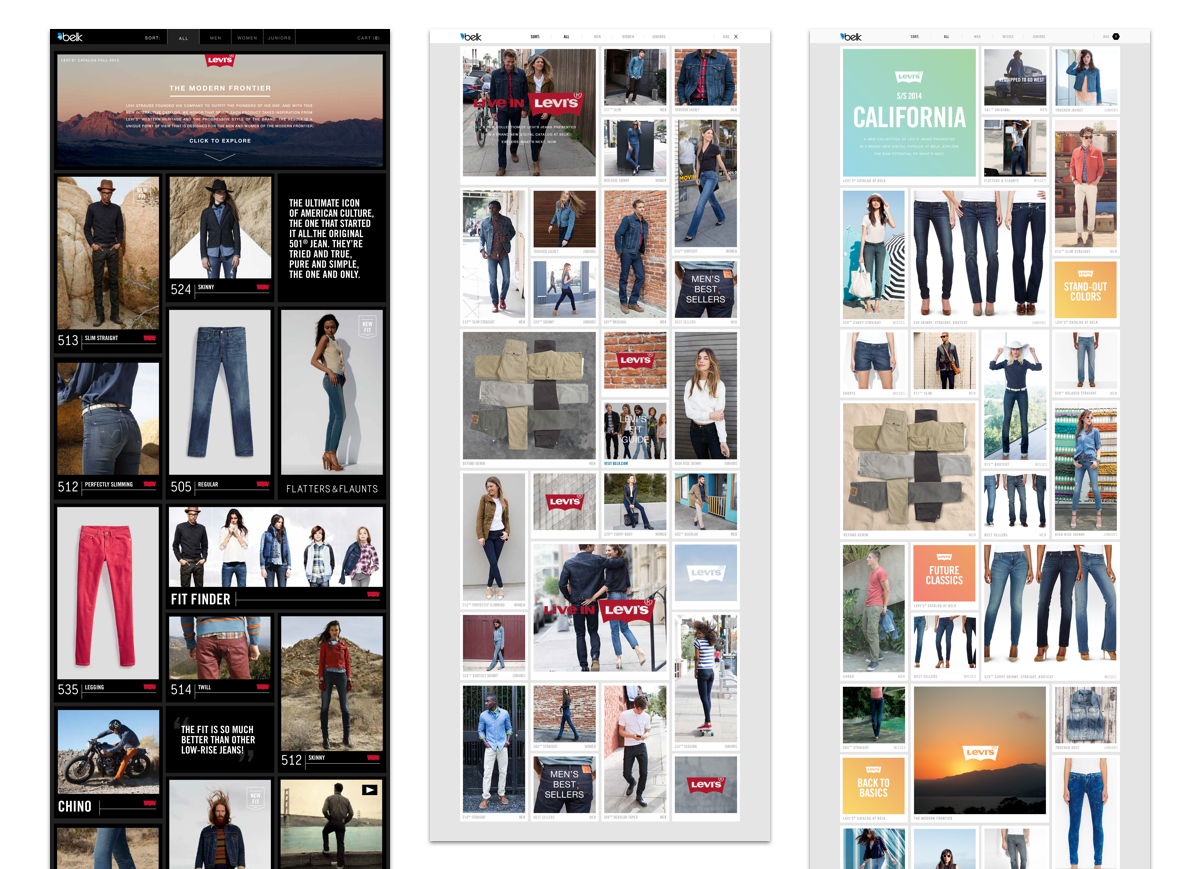
Task: Select WOMEN sort option in middle mockup
Action: click(x=628, y=37)
